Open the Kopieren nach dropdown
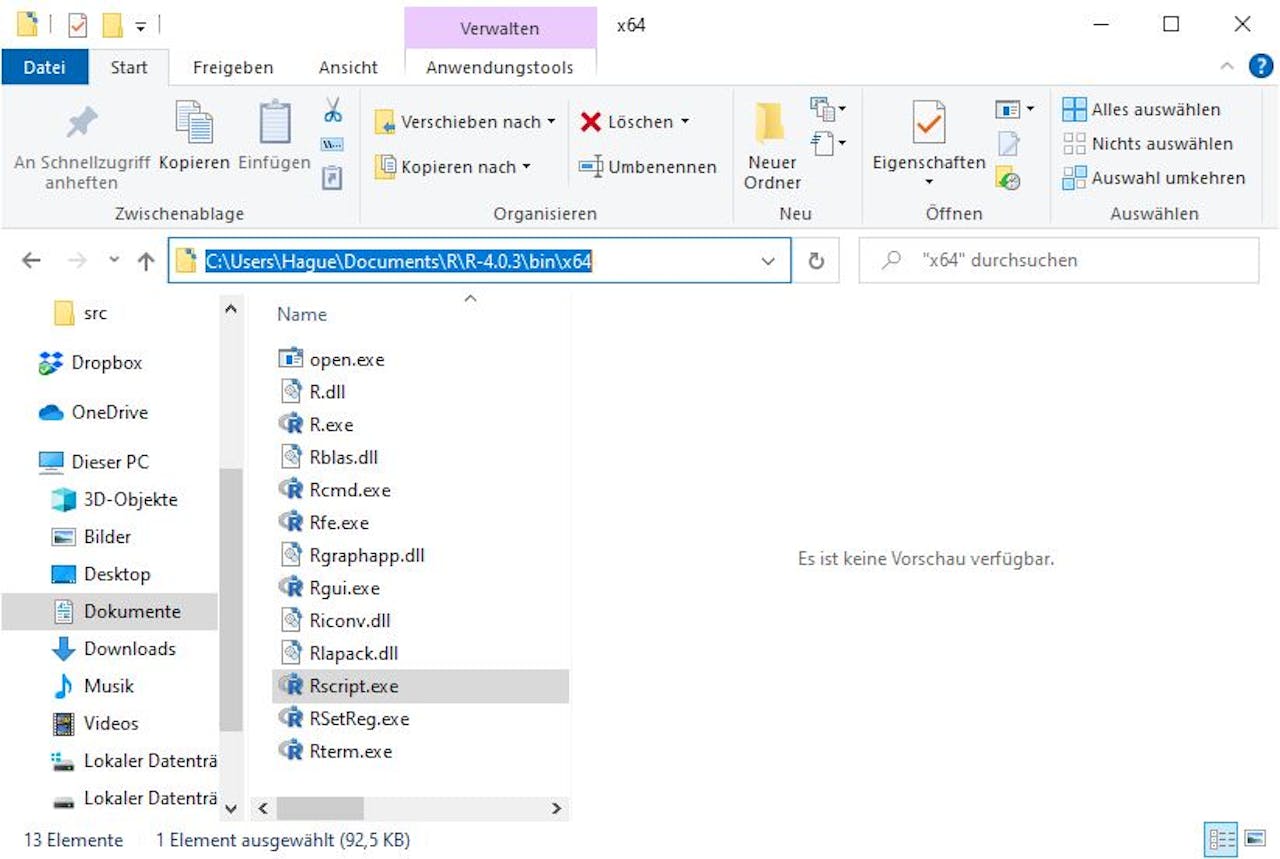This screenshot has width=1280, height=859. click(453, 167)
